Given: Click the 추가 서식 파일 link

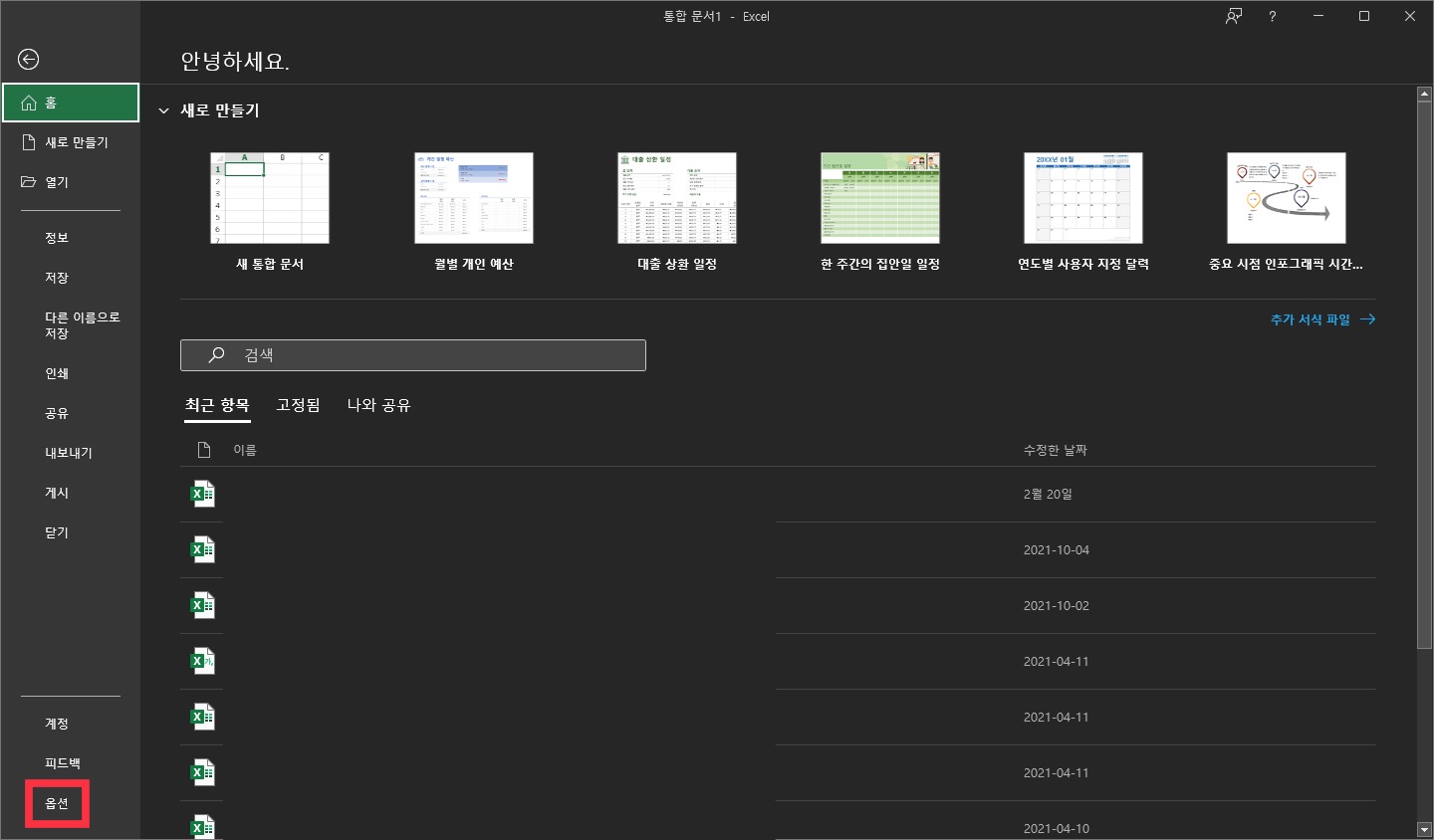Looking at the screenshot, I should 1322,319.
